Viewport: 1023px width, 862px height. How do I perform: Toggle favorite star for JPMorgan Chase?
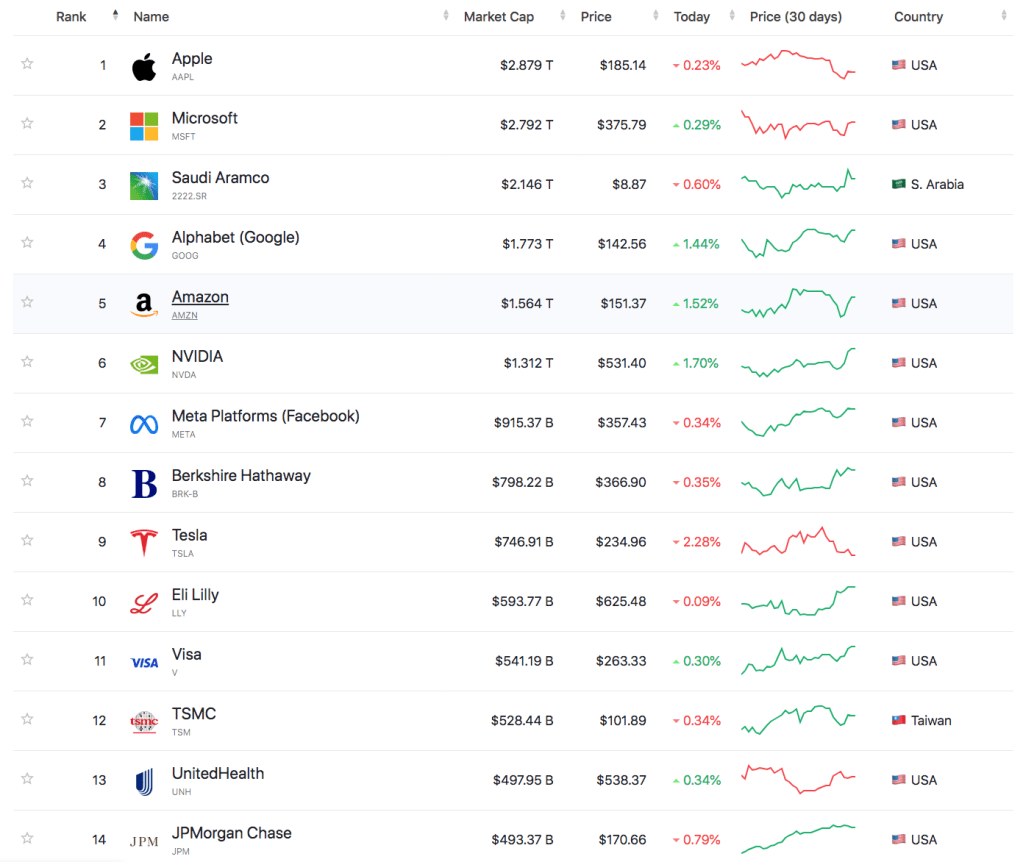point(27,838)
